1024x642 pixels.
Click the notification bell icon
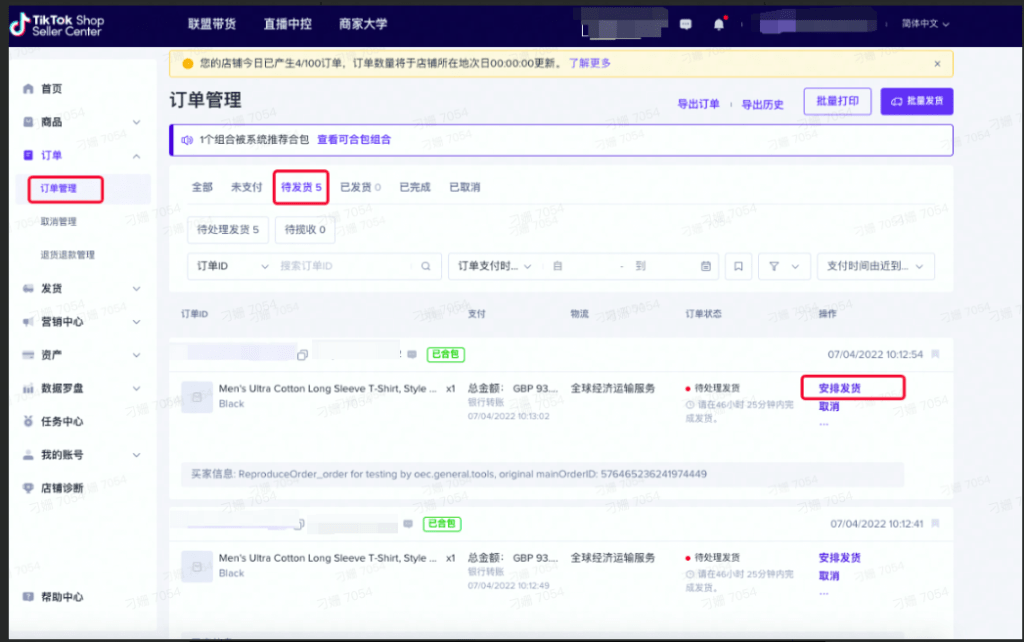point(719,22)
